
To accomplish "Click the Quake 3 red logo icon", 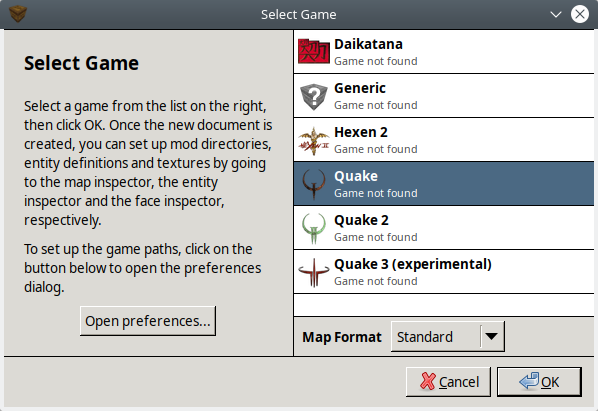I will (313, 272).
